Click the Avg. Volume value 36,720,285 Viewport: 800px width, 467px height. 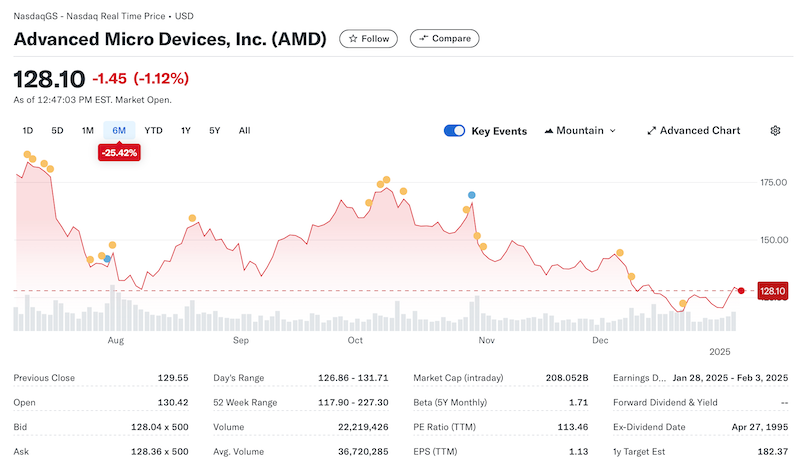tap(363, 451)
